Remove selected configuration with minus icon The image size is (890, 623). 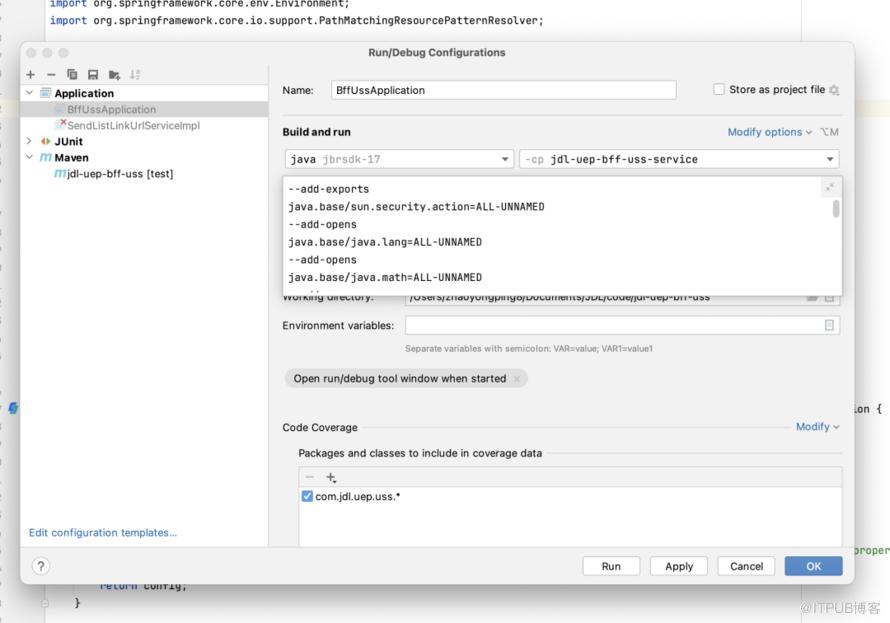pos(51,74)
